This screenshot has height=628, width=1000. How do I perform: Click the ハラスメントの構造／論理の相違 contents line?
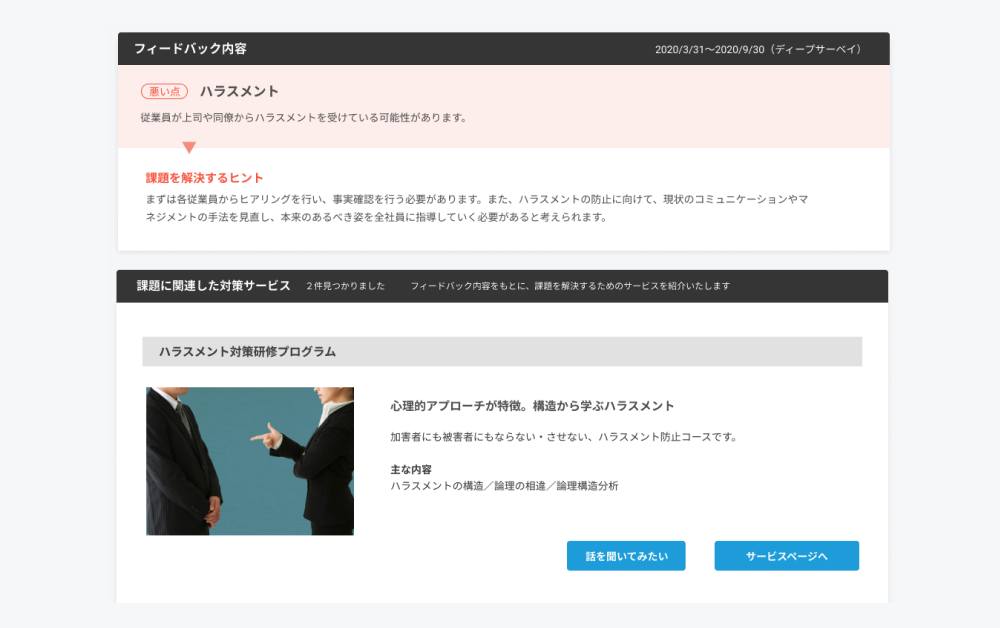(x=504, y=486)
